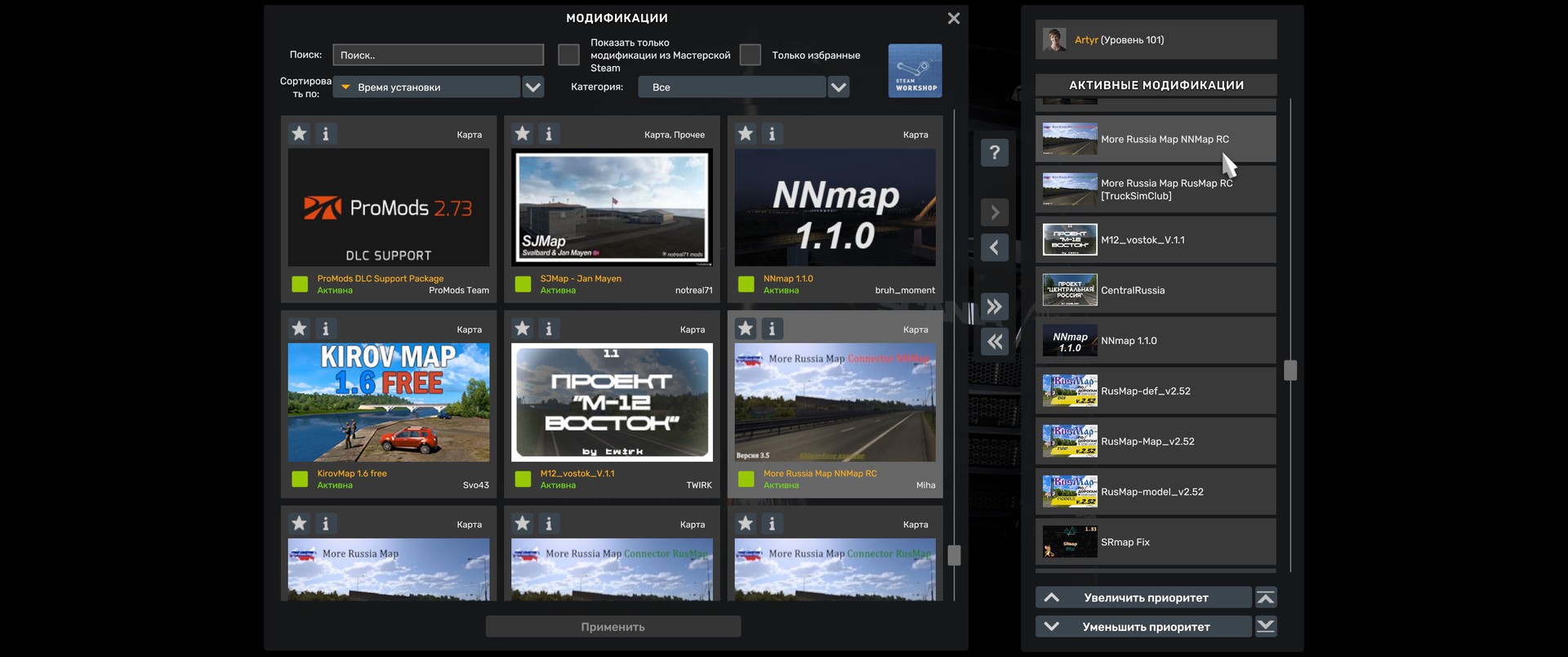Image resolution: width=1568 pixels, height=657 pixels.
Task: Open info for M12_vostok_V.1.1 card
Action: [549, 328]
